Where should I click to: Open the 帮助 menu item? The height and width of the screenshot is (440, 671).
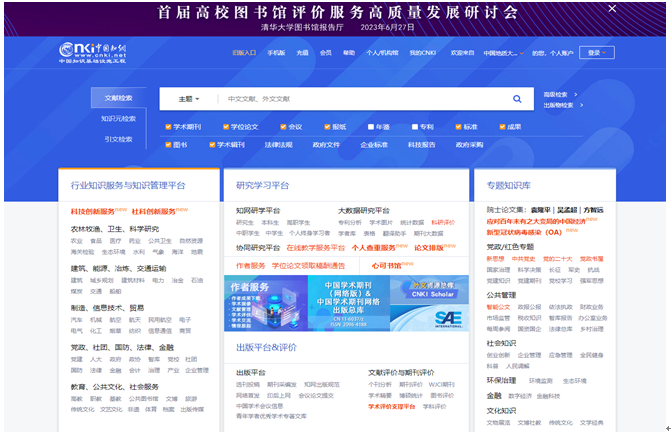(x=349, y=53)
